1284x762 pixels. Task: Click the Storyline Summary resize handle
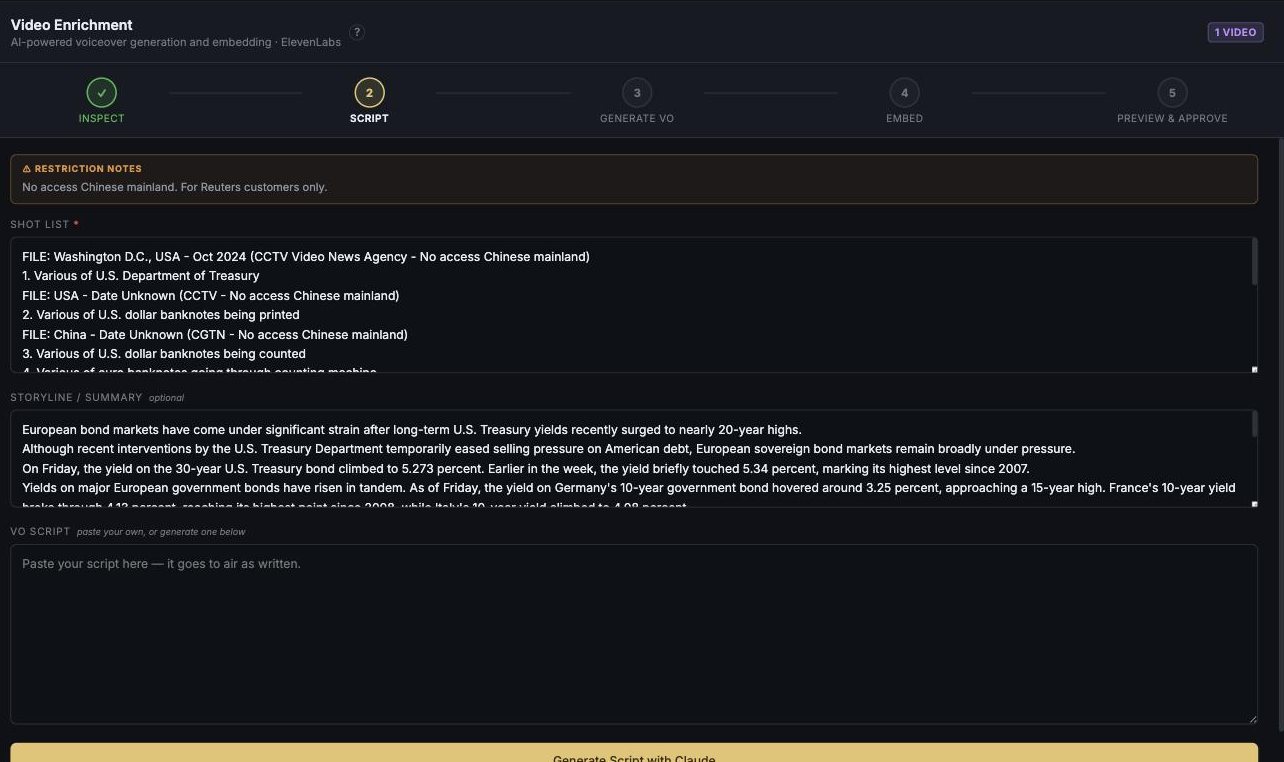click(1254, 503)
